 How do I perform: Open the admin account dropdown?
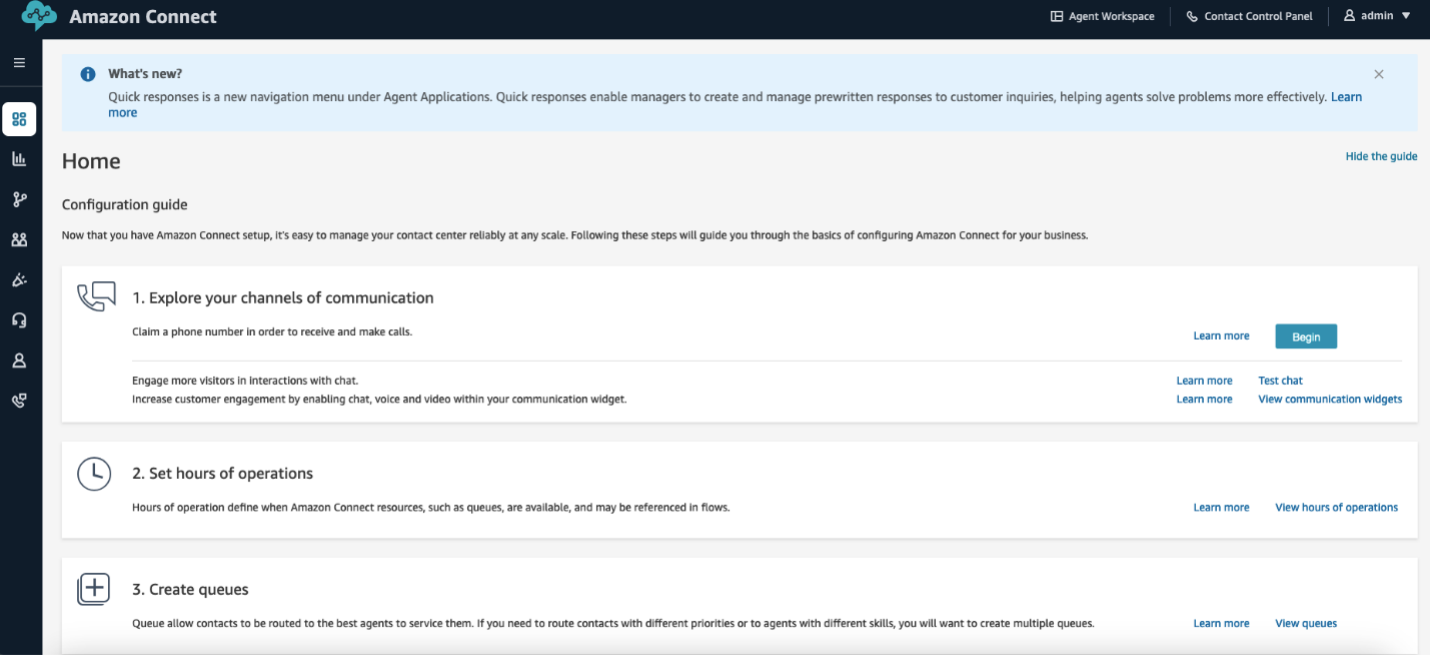tap(1375, 15)
